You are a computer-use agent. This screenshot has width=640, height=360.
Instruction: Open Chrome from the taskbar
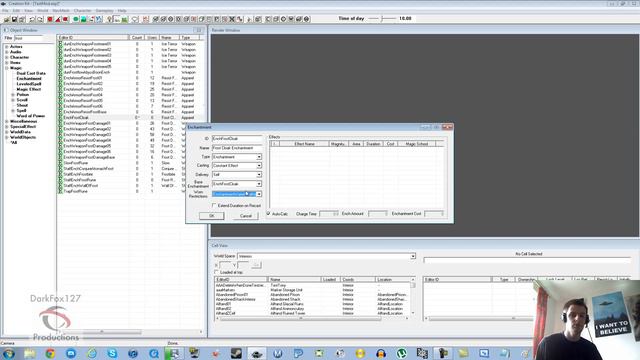click(50, 353)
